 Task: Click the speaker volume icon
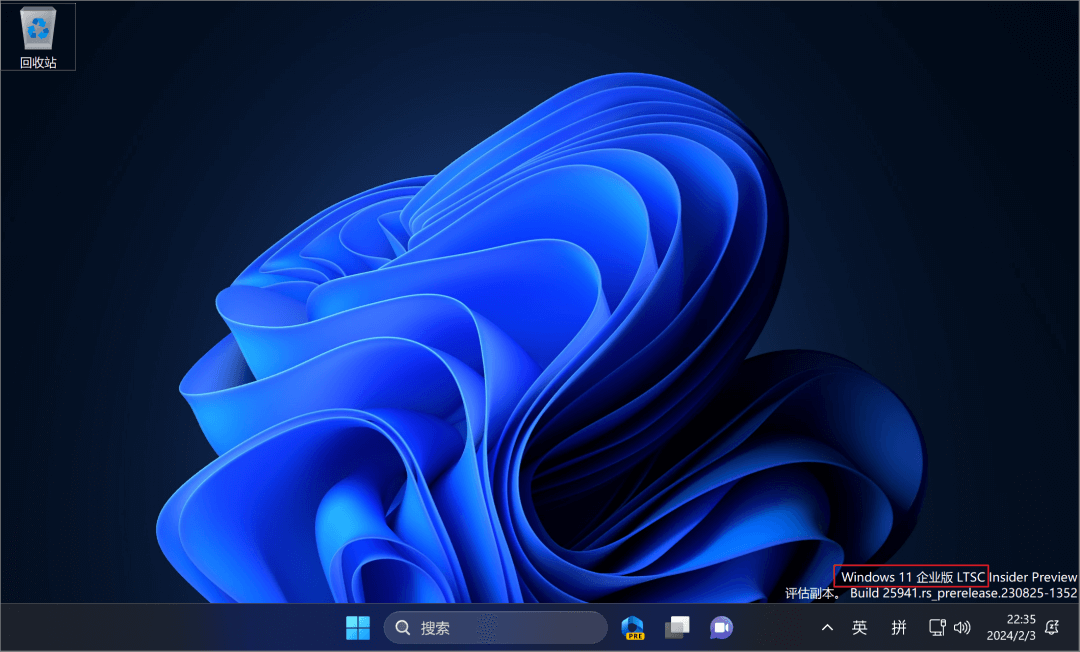963,628
